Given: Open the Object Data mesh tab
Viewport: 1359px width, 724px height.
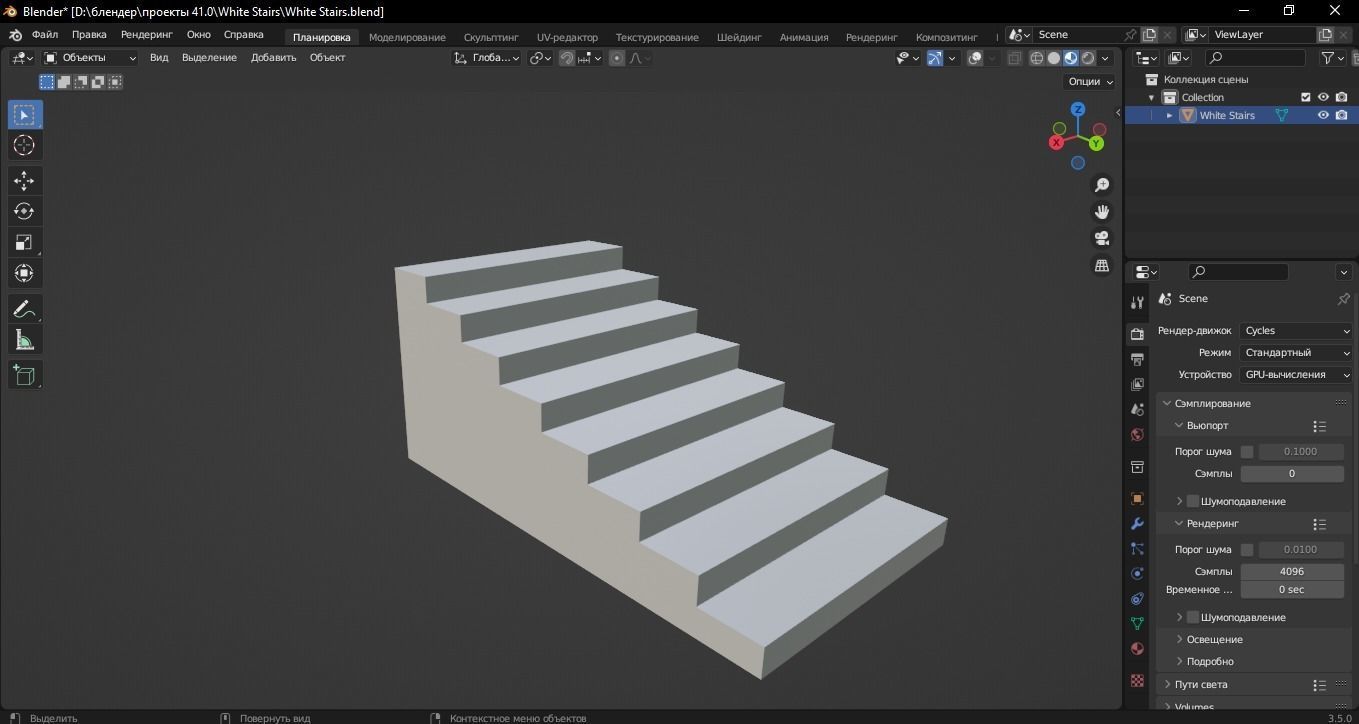Looking at the screenshot, I should pyautogui.click(x=1137, y=624).
